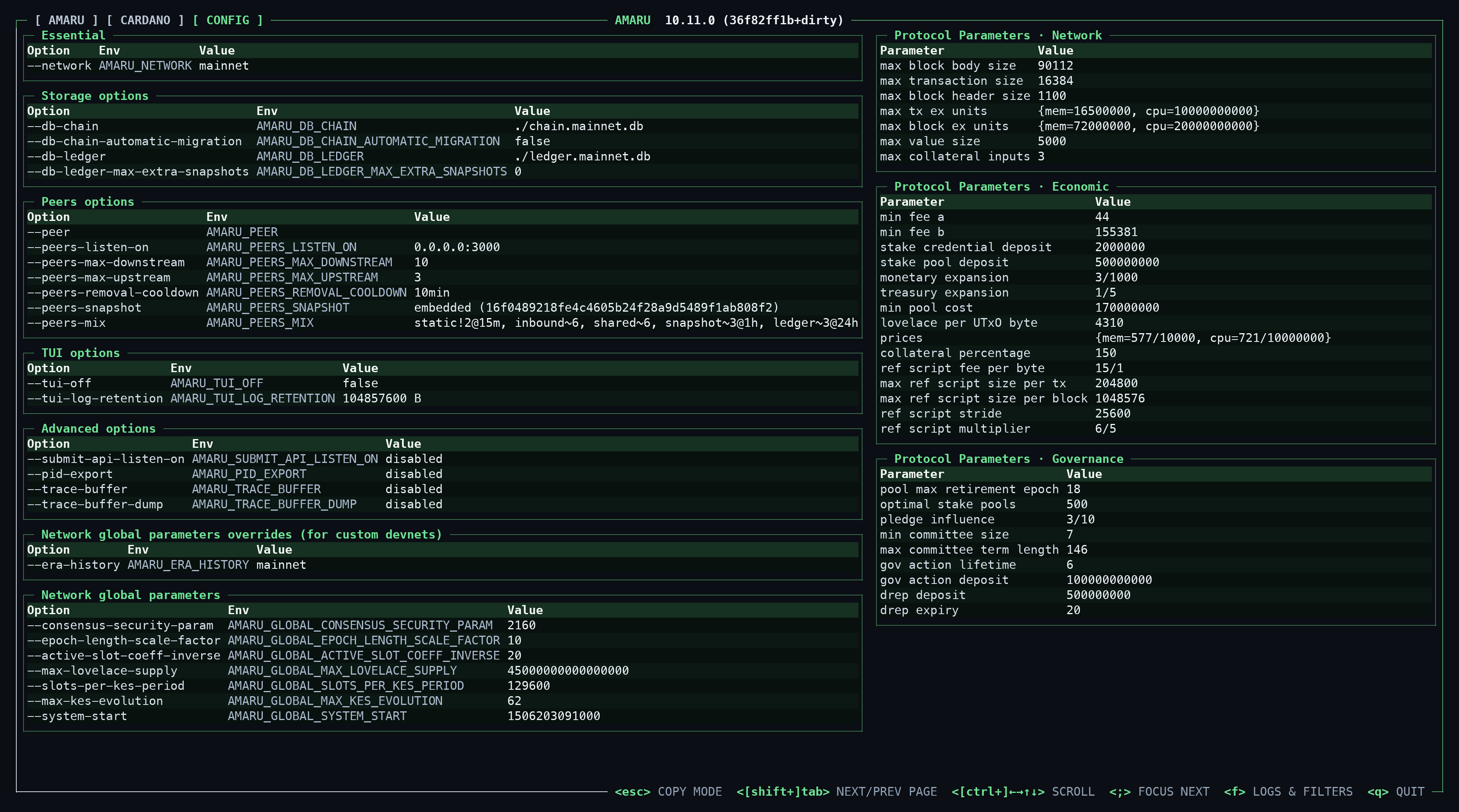Click the NEXT/PREV PAGE shortcut hint
Viewport: 1459px width, 812px height.
837,792
